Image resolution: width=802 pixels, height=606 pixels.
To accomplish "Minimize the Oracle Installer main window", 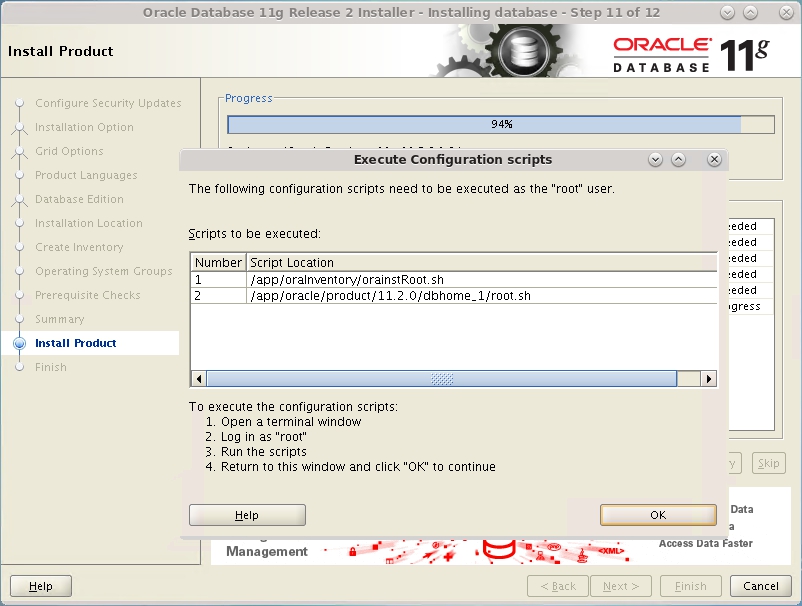I will [x=727, y=13].
